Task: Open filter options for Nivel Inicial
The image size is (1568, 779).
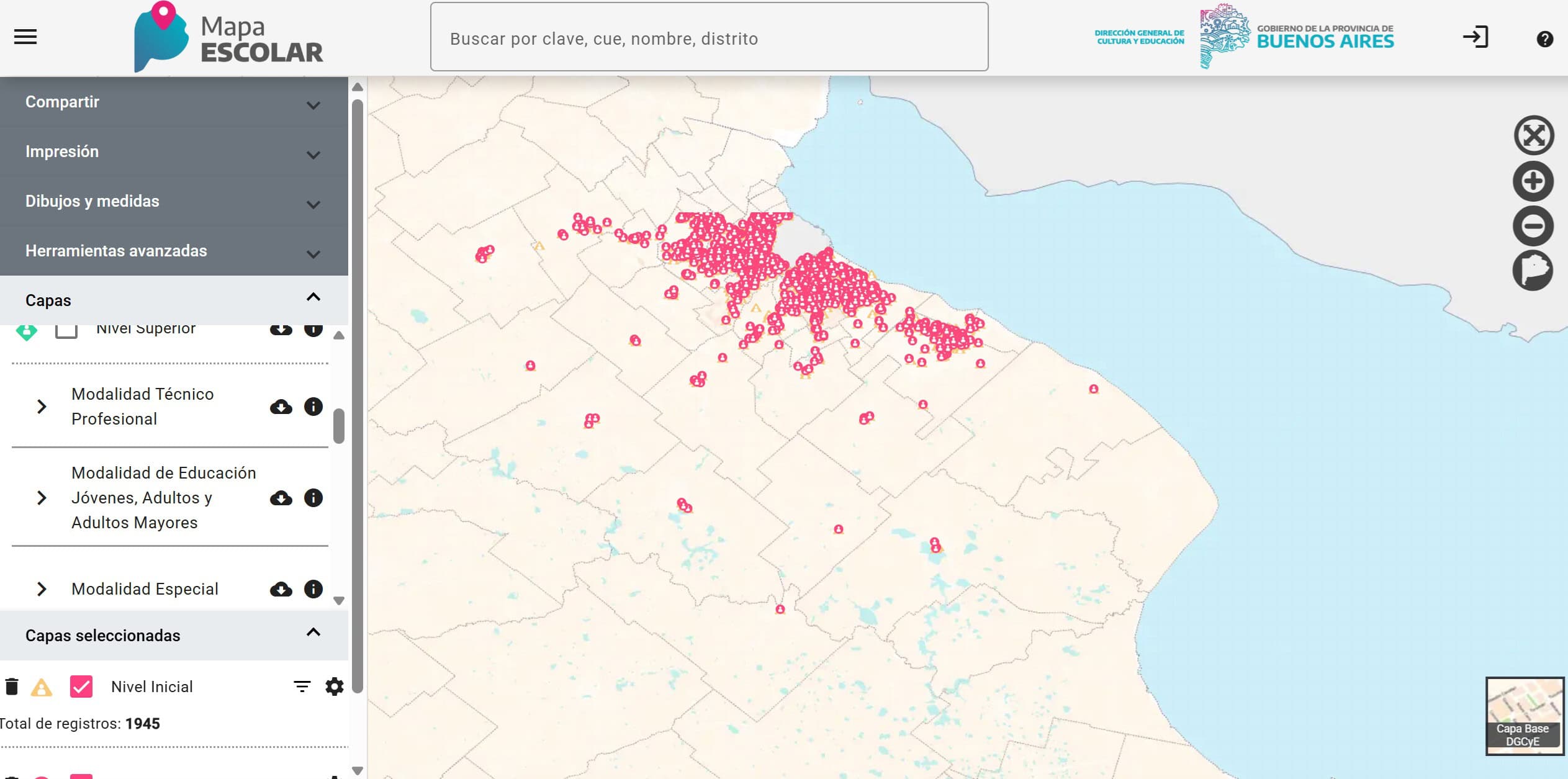Action: click(302, 687)
